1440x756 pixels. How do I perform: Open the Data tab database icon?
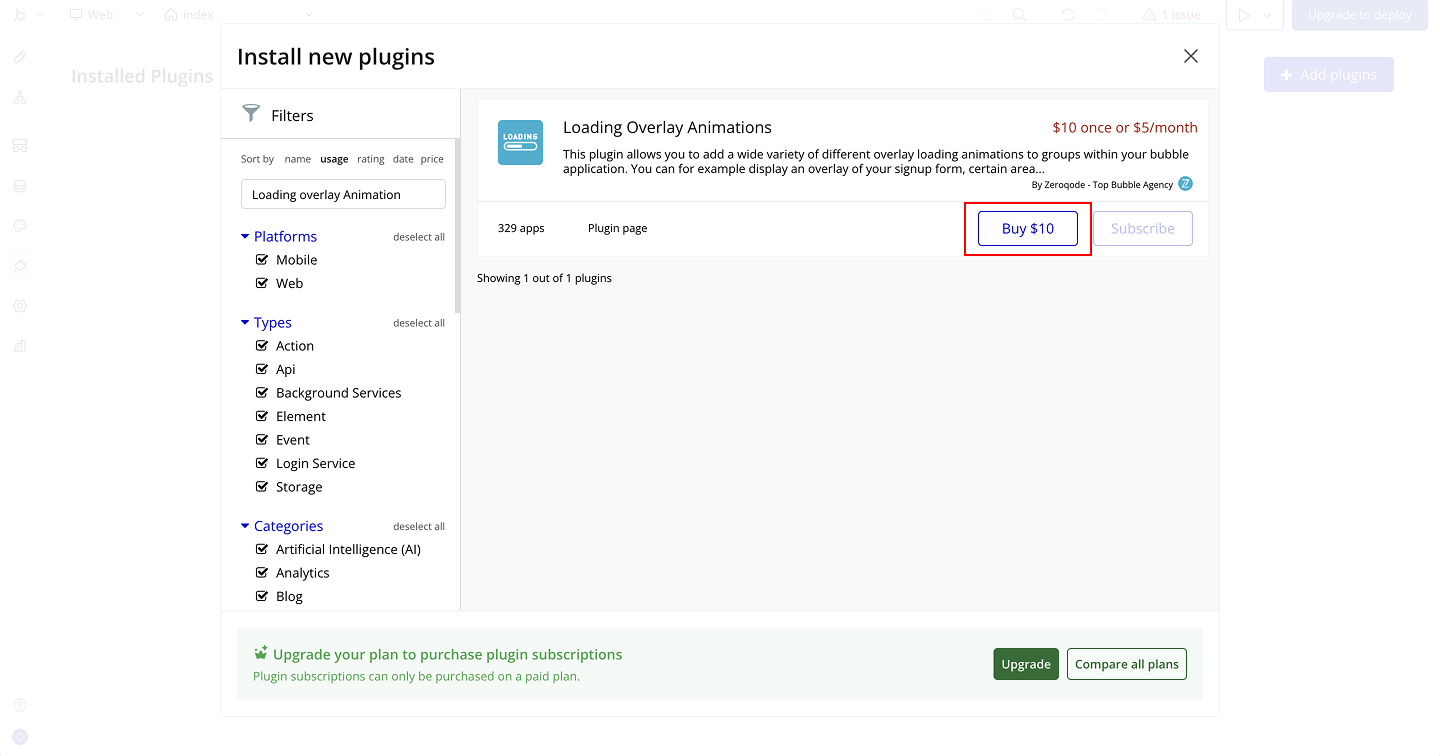(20, 186)
